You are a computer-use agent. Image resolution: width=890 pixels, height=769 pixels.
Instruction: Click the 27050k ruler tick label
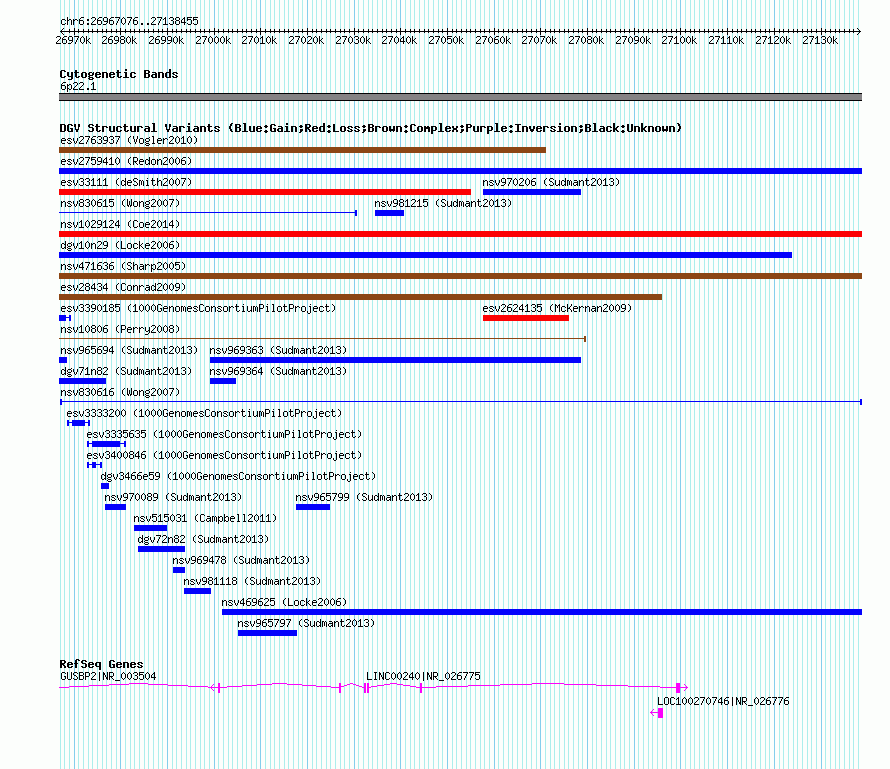[446, 40]
